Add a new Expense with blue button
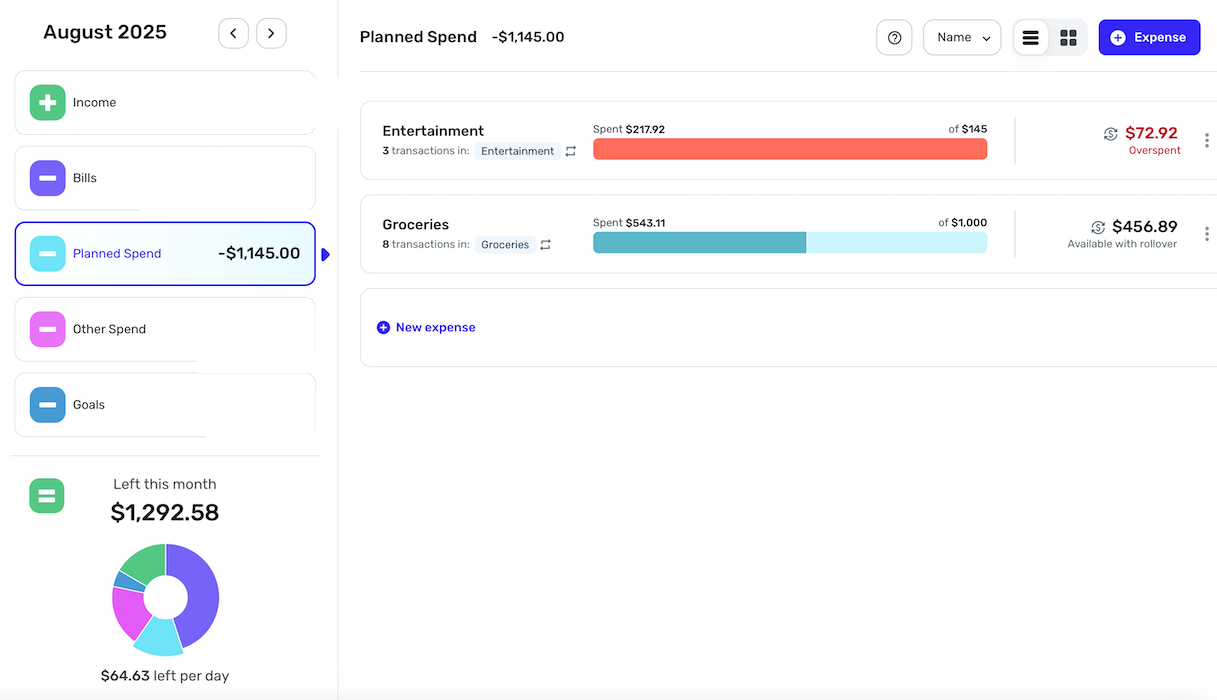 pyautogui.click(x=1149, y=37)
